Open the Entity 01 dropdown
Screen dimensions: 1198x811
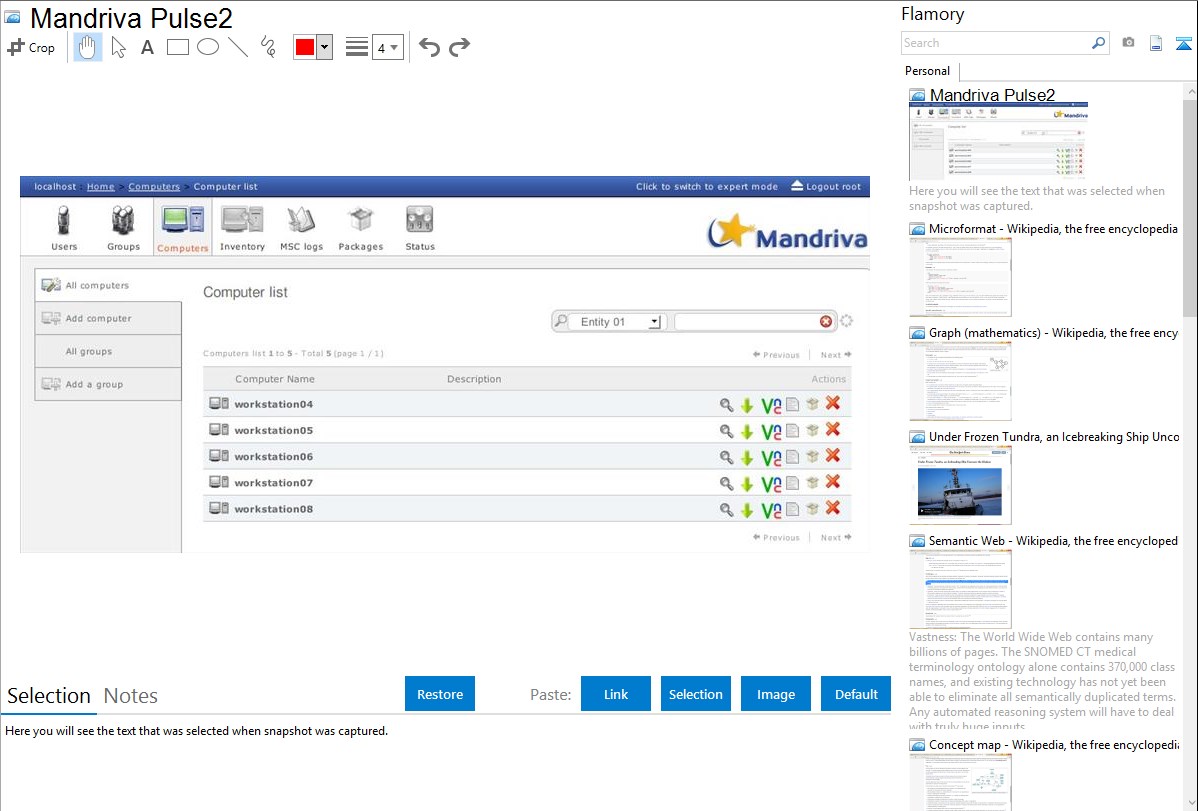pos(618,322)
